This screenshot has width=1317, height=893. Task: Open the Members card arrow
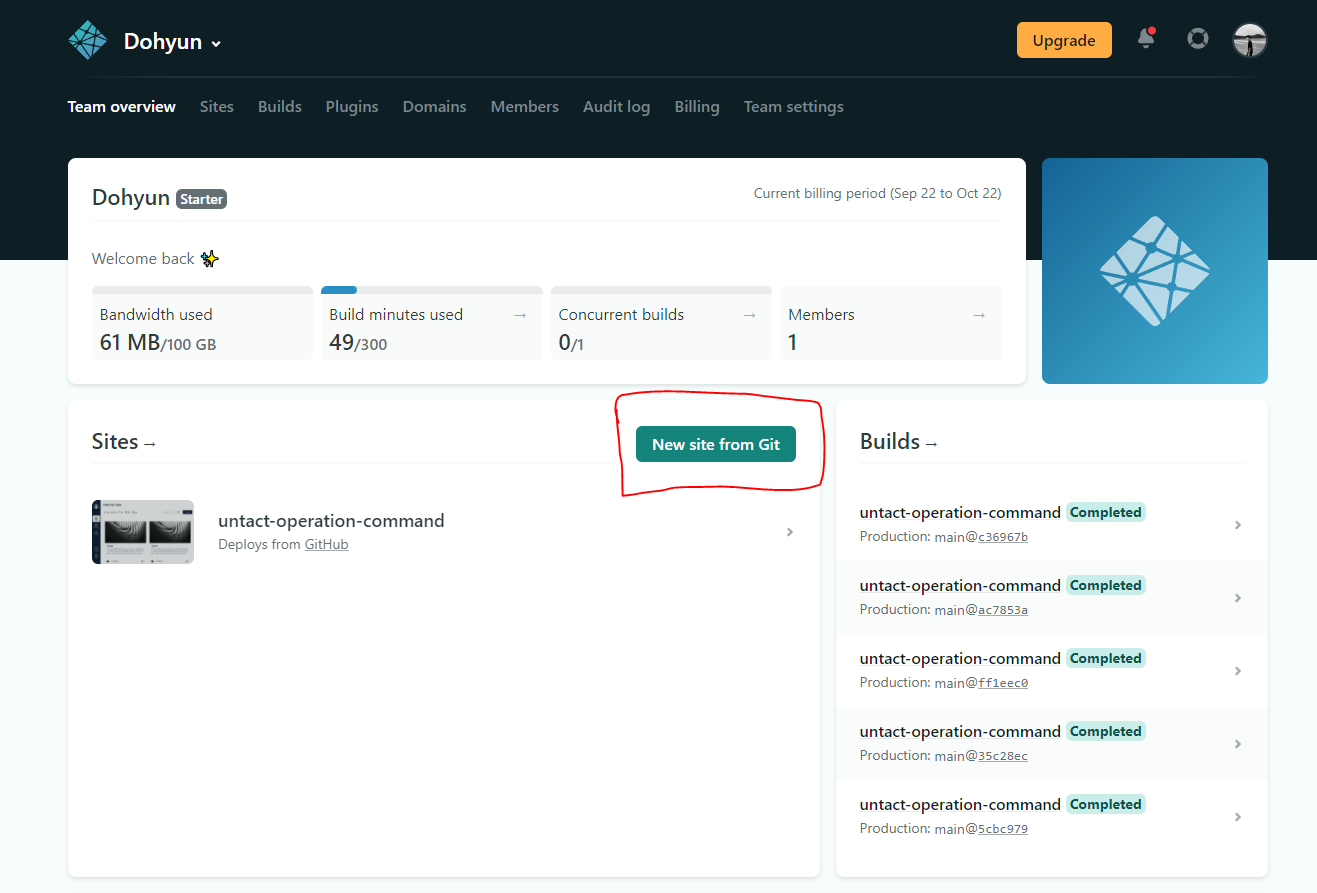point(979,315)
